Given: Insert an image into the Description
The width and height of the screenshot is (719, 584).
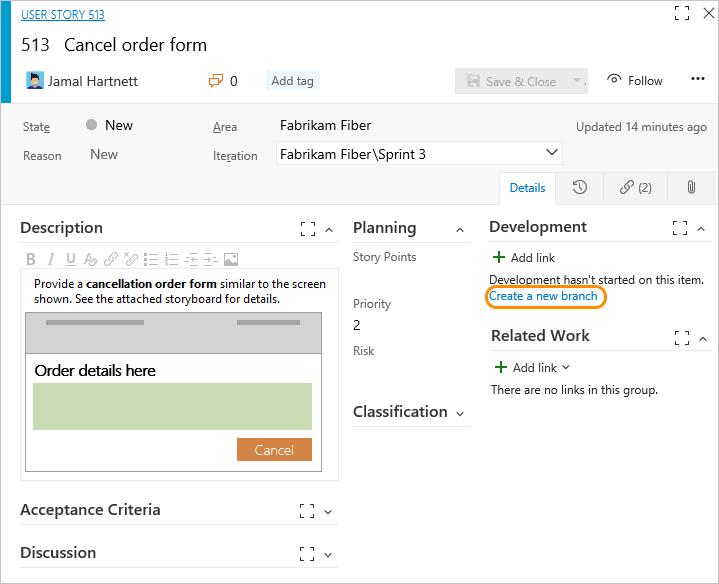Looking at the screenshot, I should click(231, 259).
